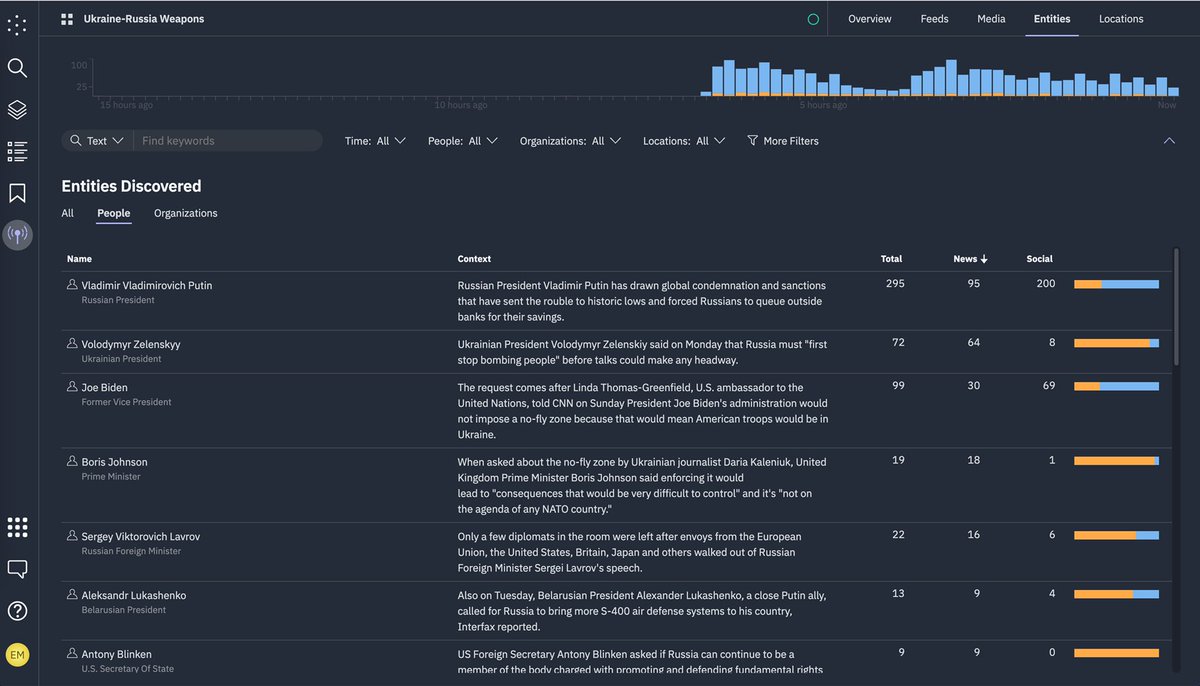Click the person icon beside Aleksandr Lukashenko

pyautogui.click(x=72, y=595)
